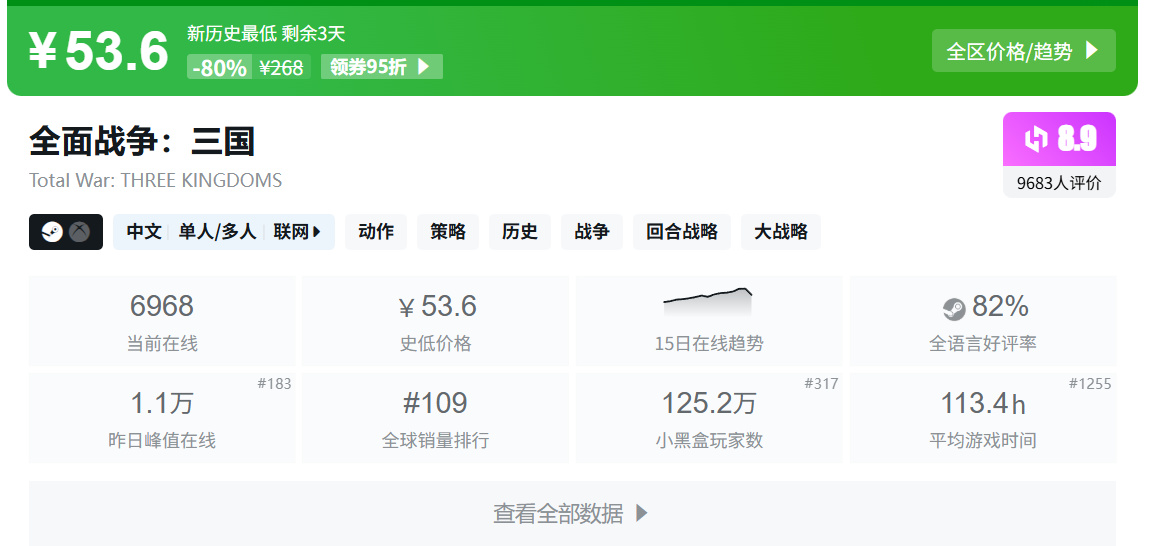1150x546 pixels.
Task: Click the ¥268 original price
Action: [x=282, y=68]
